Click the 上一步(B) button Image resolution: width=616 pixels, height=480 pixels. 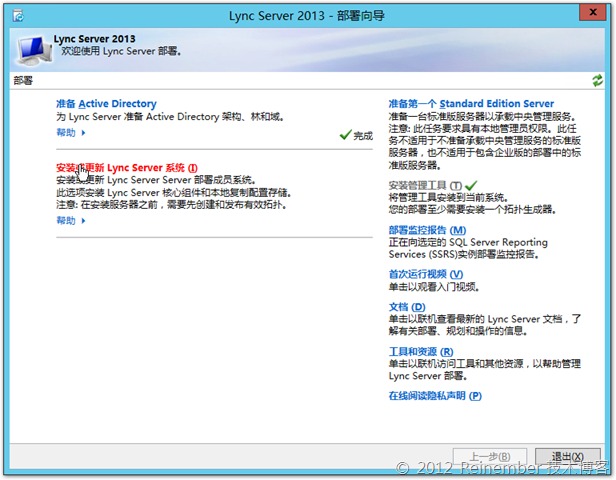click(x=490, y=457)
